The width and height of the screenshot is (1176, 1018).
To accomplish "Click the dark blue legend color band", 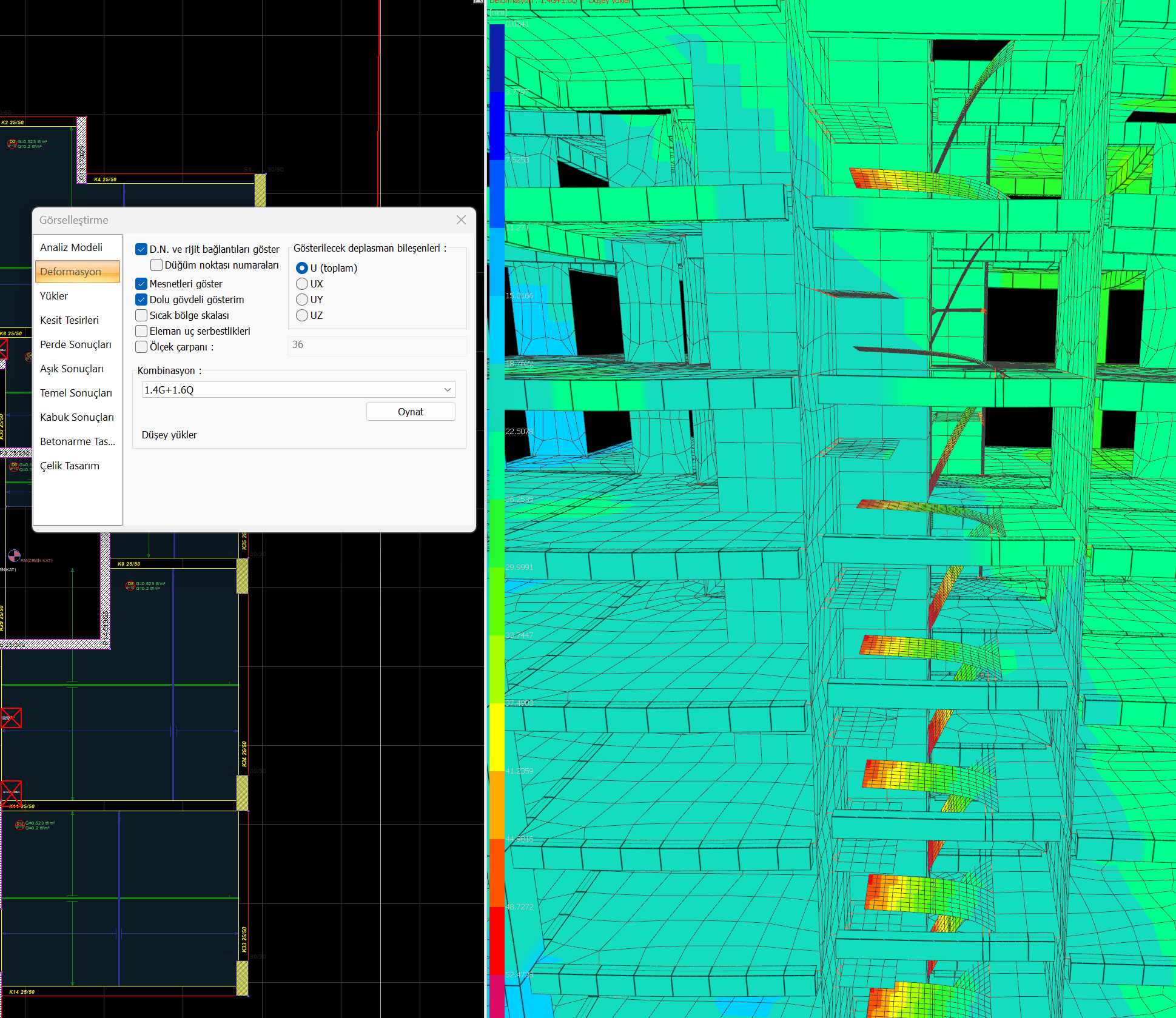I will (497, 58).
